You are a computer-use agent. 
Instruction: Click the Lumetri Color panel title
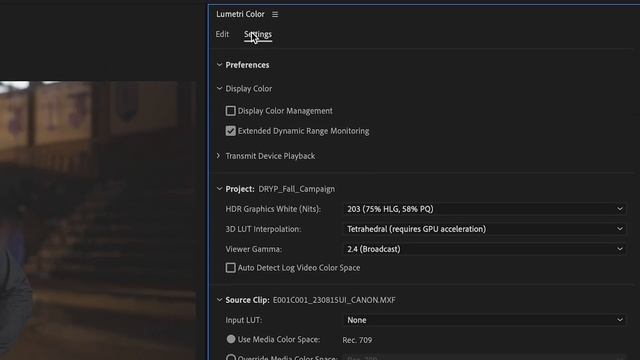coord(240,14)
